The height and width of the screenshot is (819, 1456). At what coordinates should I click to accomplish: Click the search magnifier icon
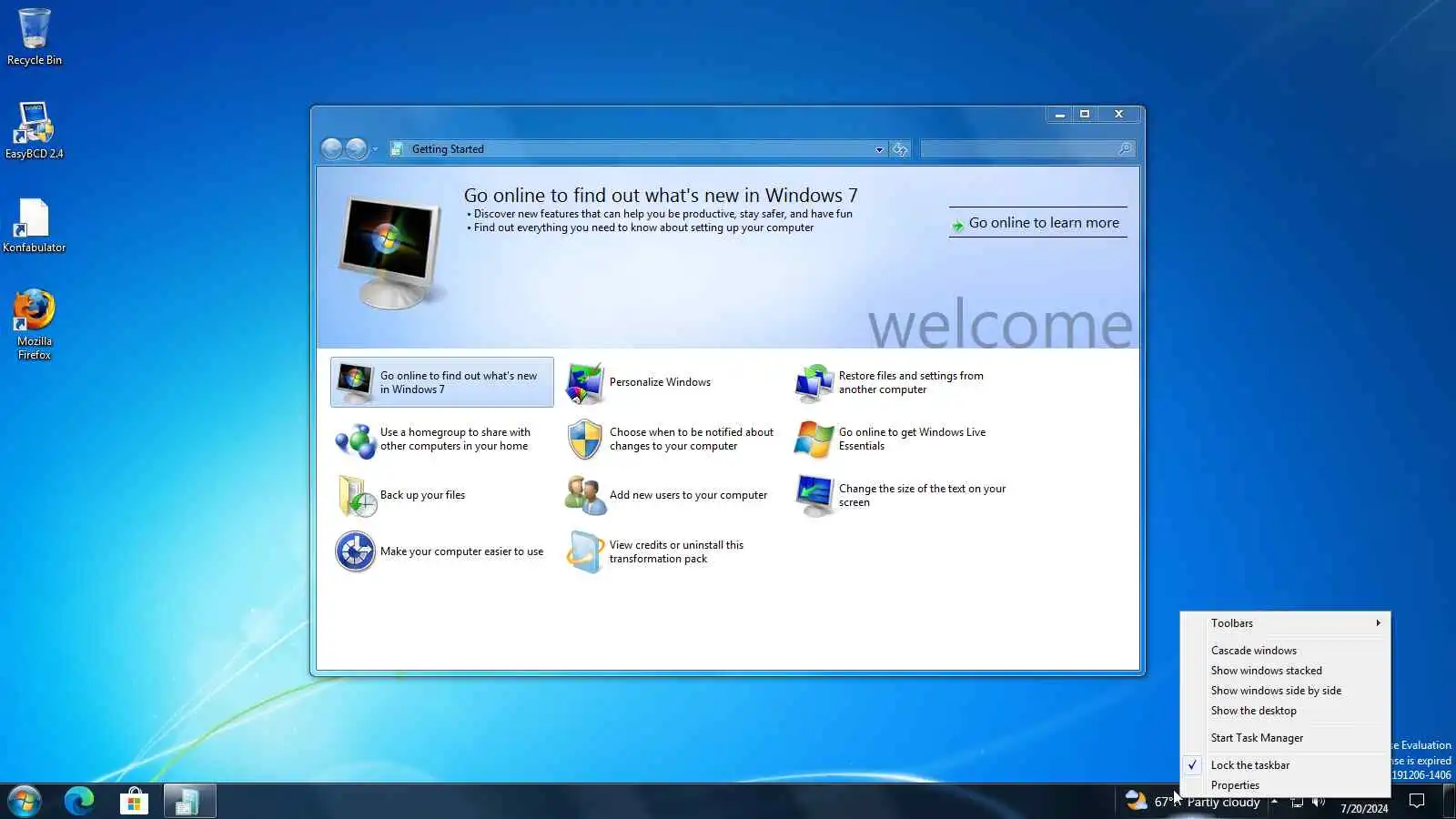tap(1125, 149)
